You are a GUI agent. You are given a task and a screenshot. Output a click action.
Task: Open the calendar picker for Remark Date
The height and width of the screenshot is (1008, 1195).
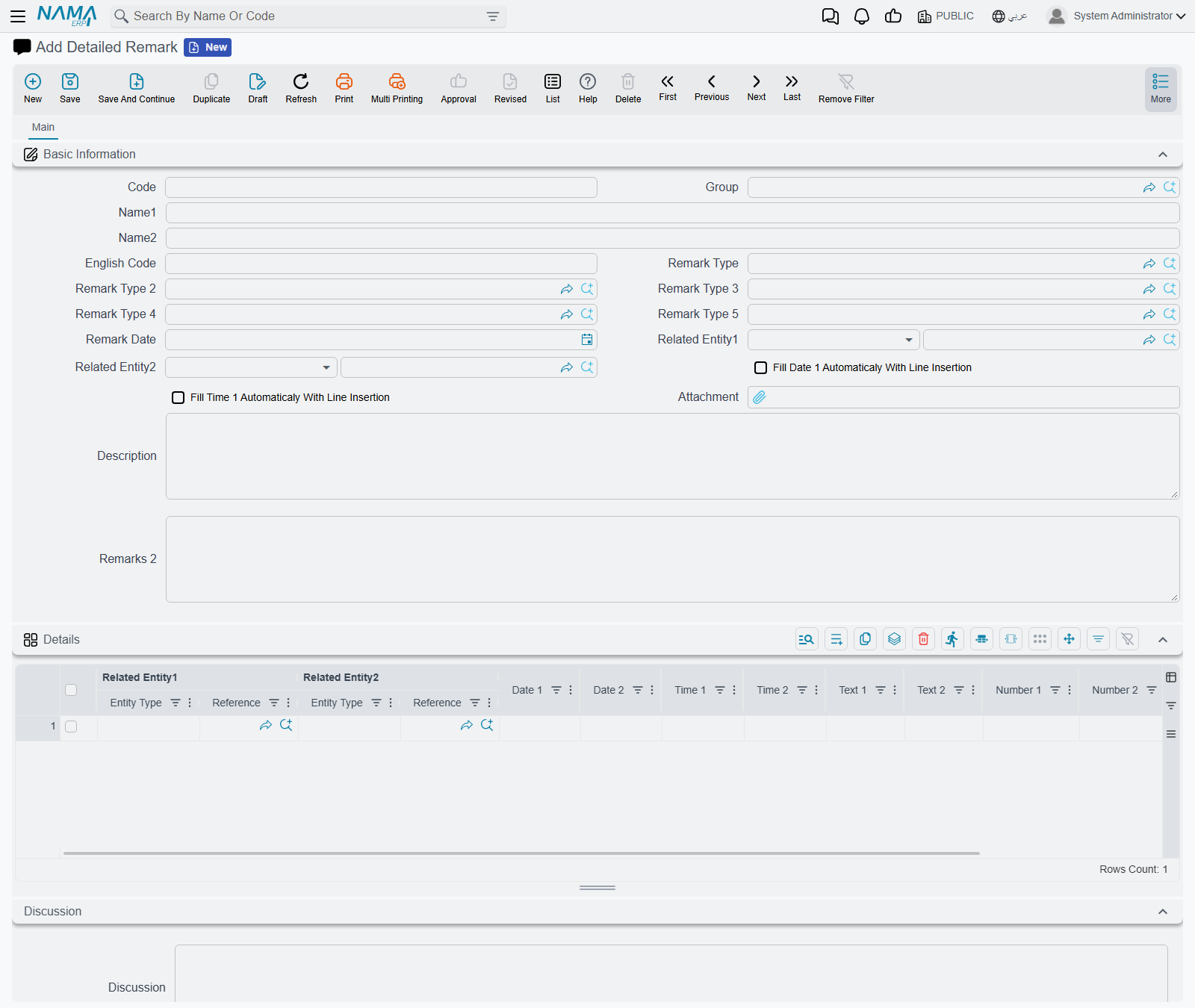click(x=587, y=340)
